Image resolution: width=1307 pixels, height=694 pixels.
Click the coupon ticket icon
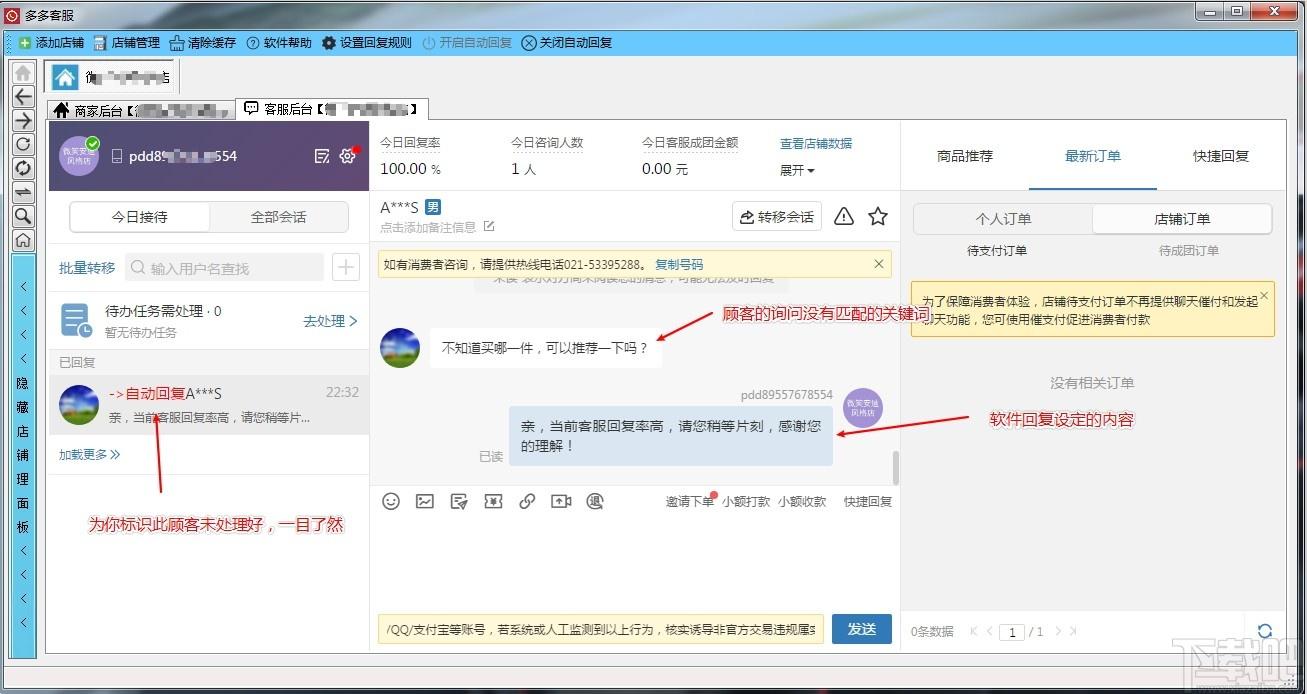click(493, 501)
